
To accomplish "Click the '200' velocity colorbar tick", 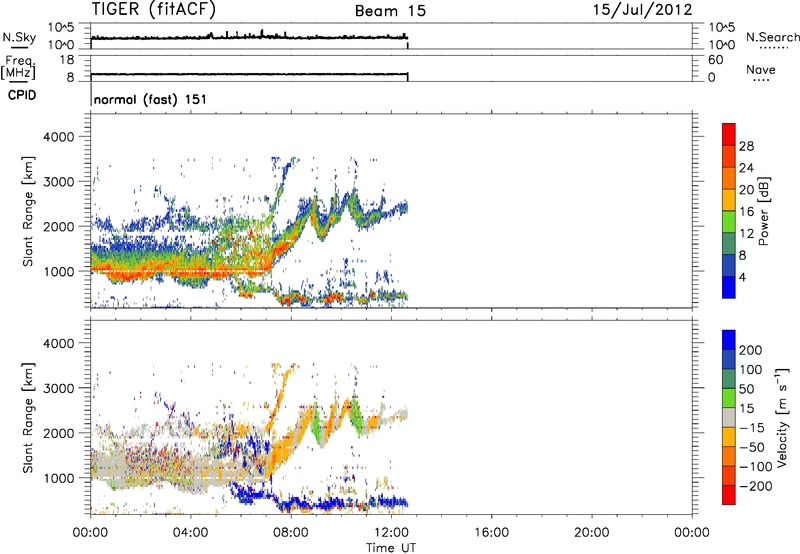I will (751, 350).
